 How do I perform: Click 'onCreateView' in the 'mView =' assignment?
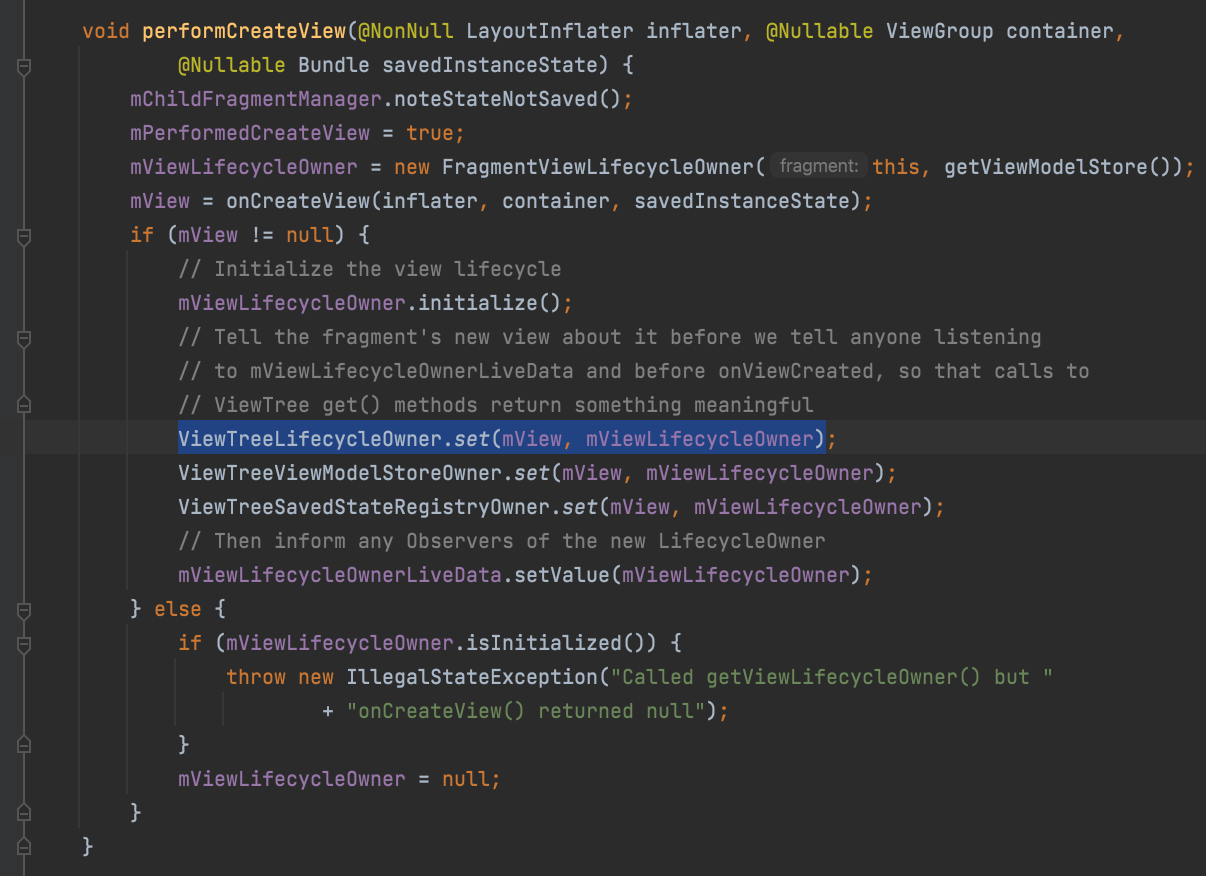(x=297, y=201)
